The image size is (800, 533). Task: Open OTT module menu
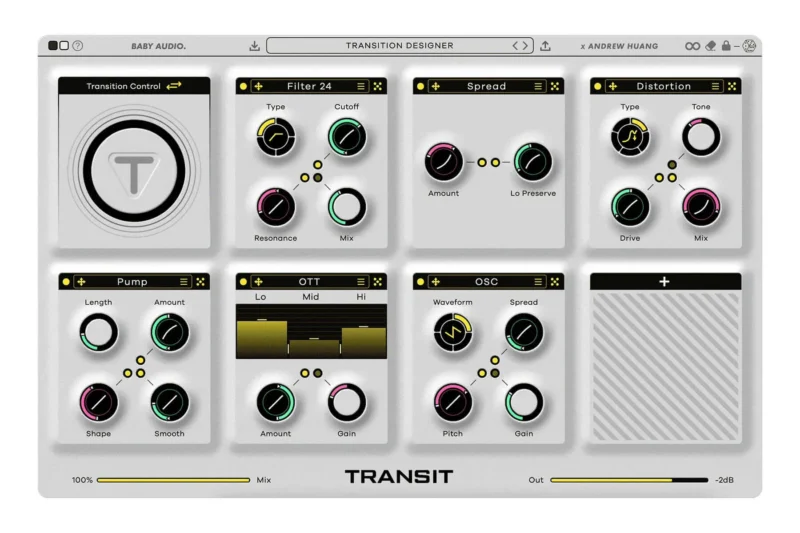361,282
